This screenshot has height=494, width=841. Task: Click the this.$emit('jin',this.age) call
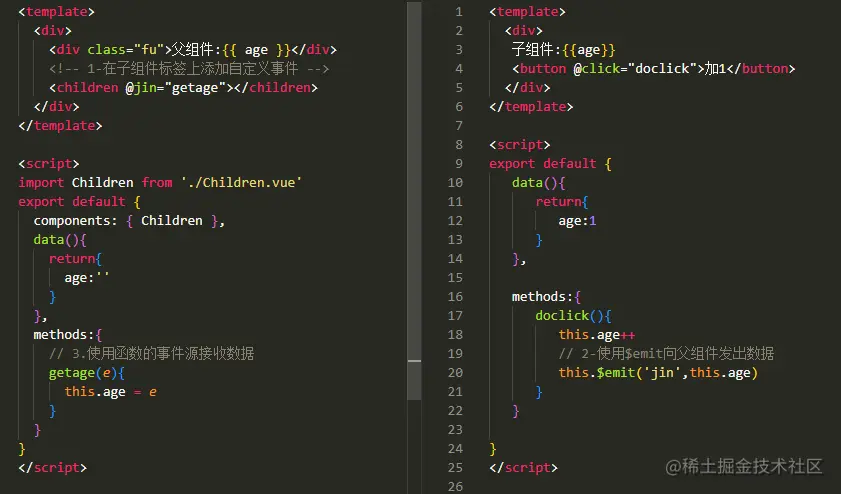pyautogui.click(x=658, y=373)
